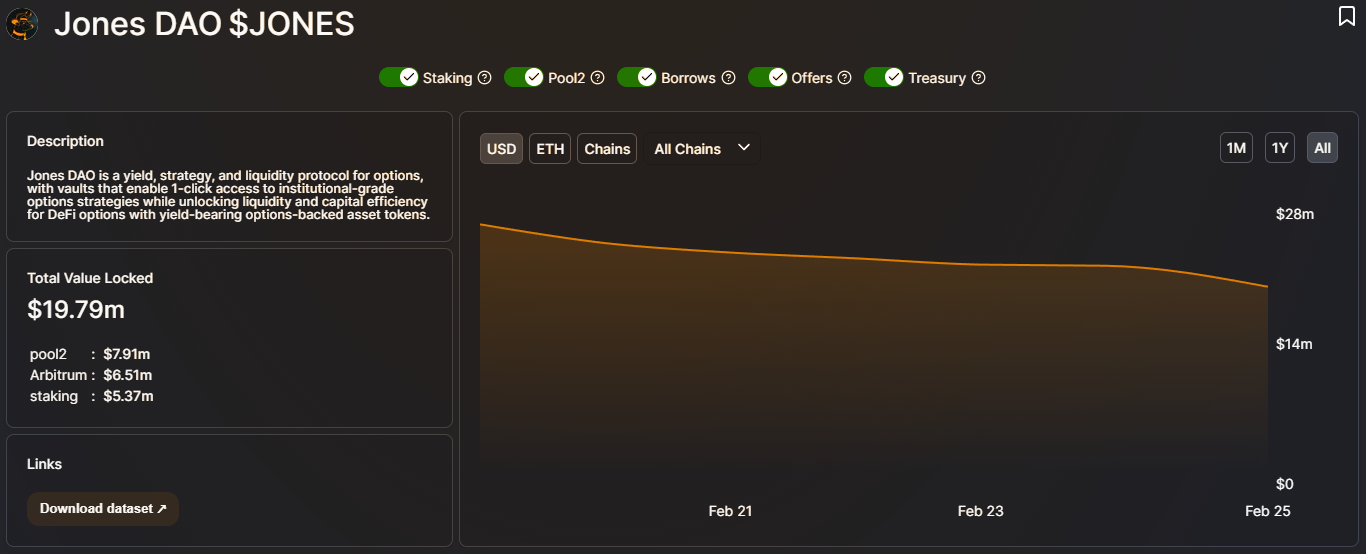The height and width of the screenshot is (554, 1366).
Task: Click the Total Value Locked label
Action: tap(90, 278)
